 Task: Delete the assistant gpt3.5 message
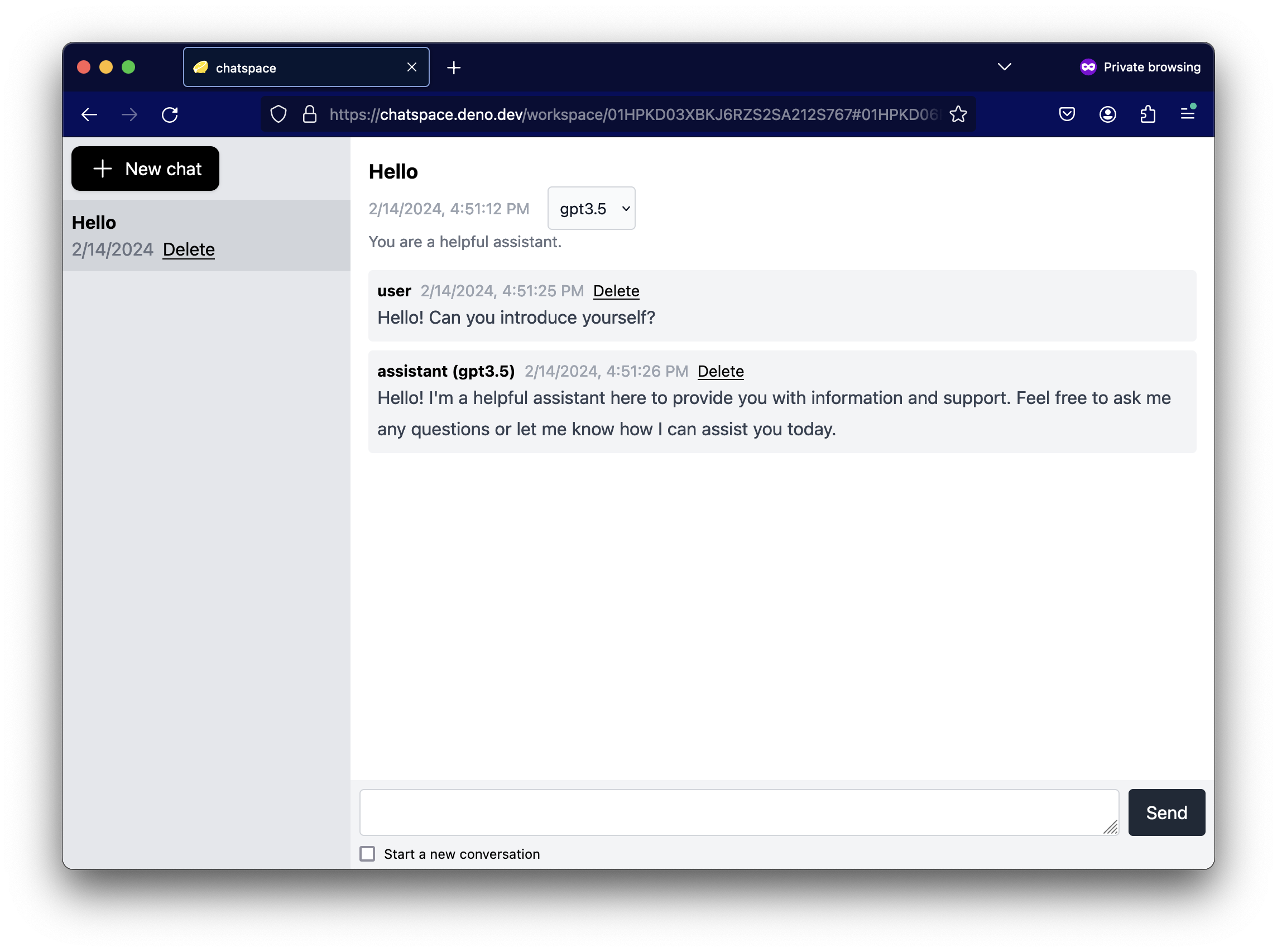coord(720,371)
